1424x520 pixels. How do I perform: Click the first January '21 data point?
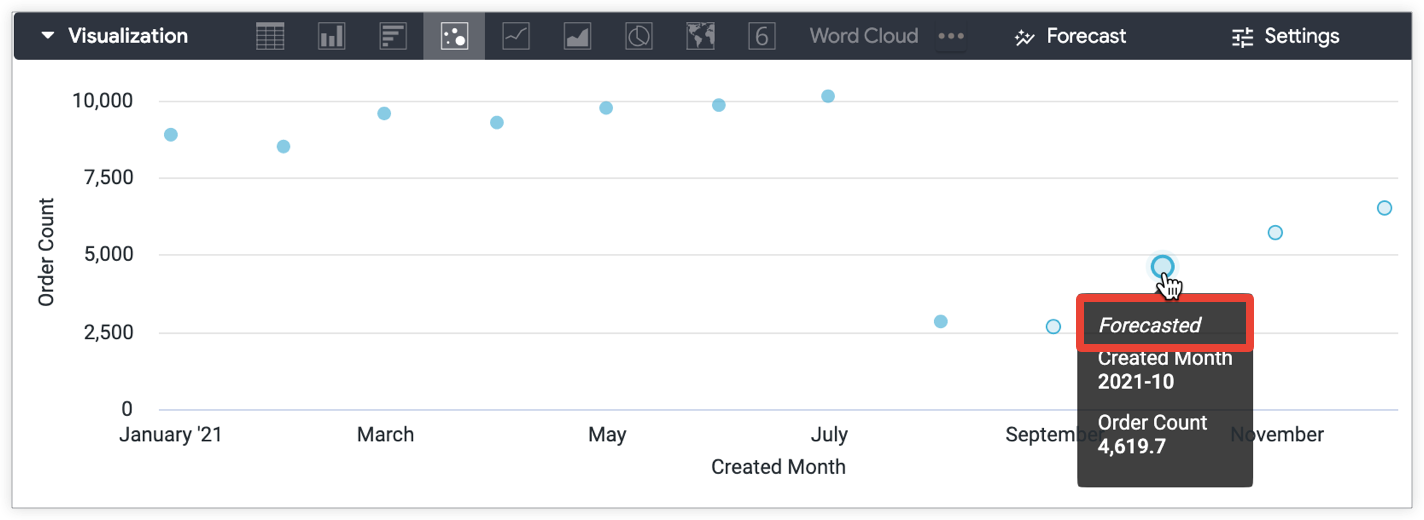click(x=171, y=134)
